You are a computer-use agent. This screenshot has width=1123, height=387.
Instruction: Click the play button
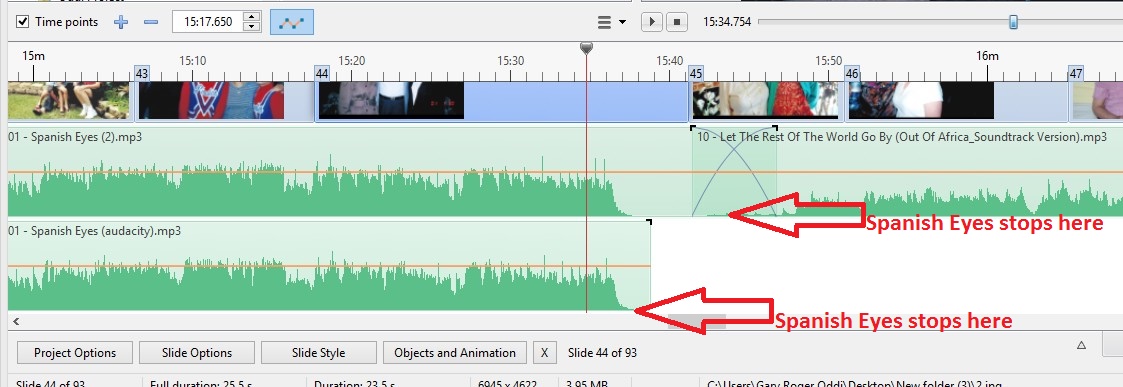(651, 22)
